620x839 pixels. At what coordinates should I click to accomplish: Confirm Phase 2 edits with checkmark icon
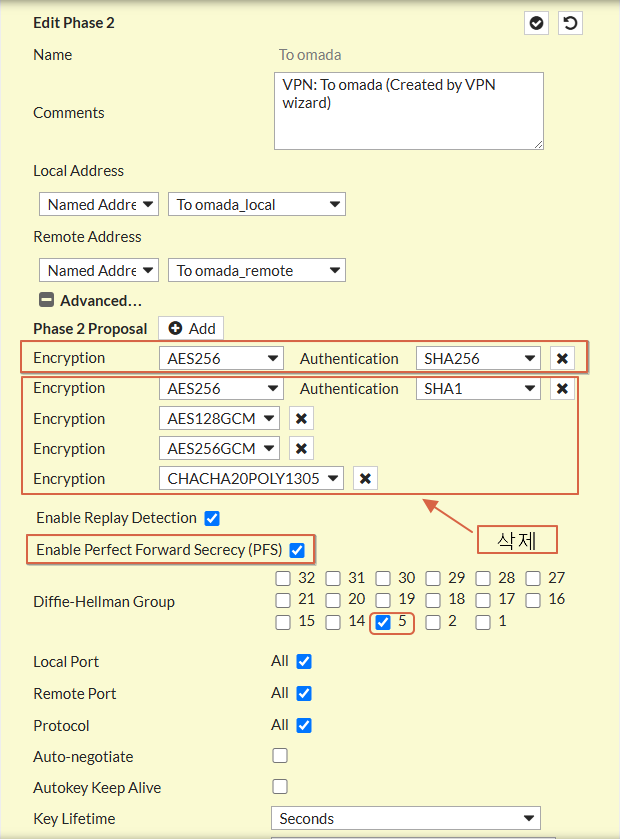coord(536,23)
